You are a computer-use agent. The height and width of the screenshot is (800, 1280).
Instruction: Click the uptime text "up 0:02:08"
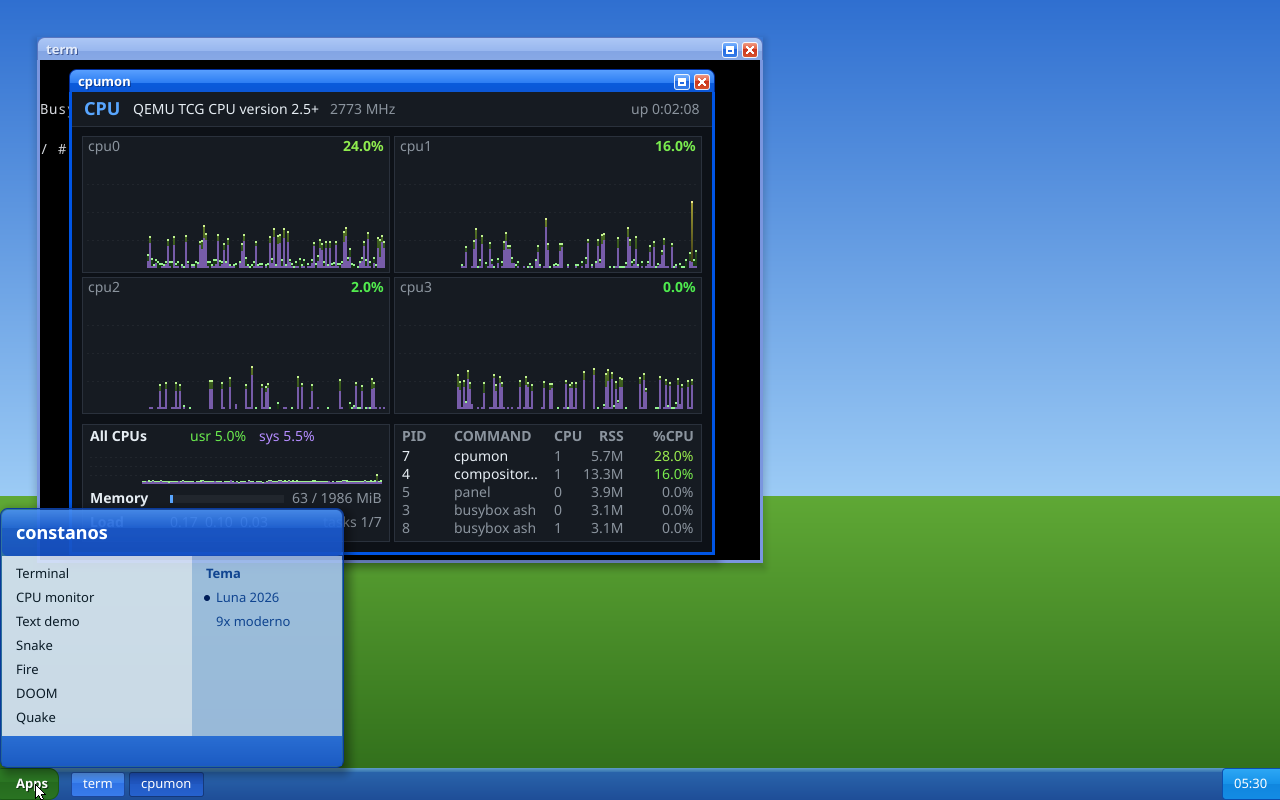[665, 109]
